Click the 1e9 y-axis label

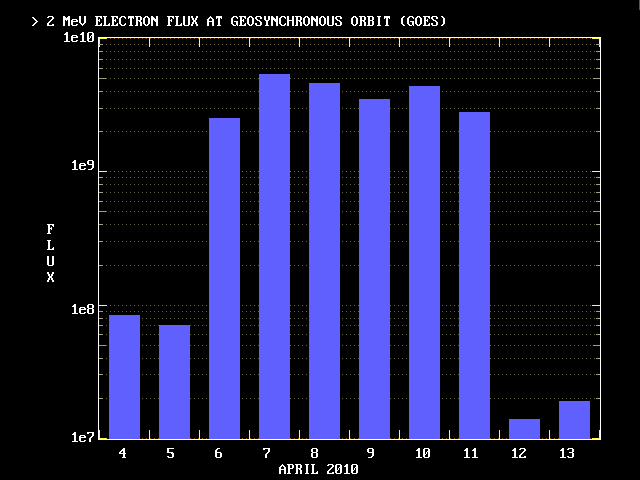(83, 165)
